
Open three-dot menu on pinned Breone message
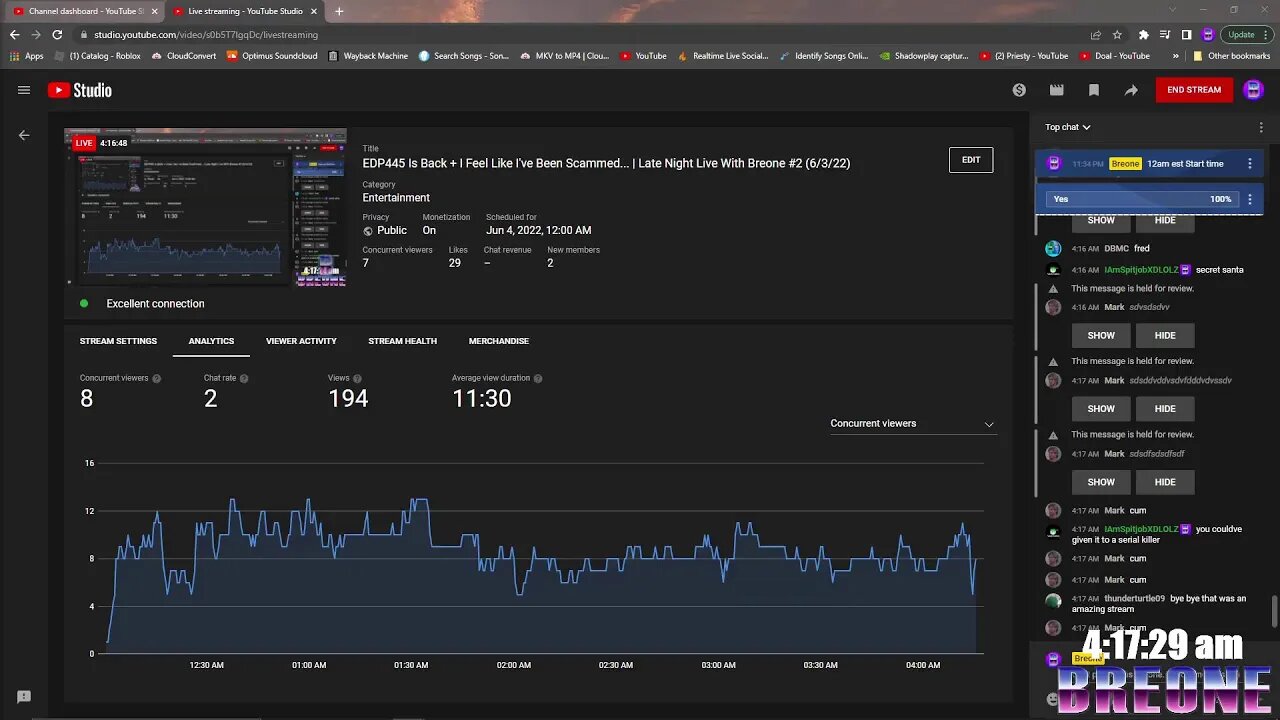pyautogui.click(x=1249, y=164)
